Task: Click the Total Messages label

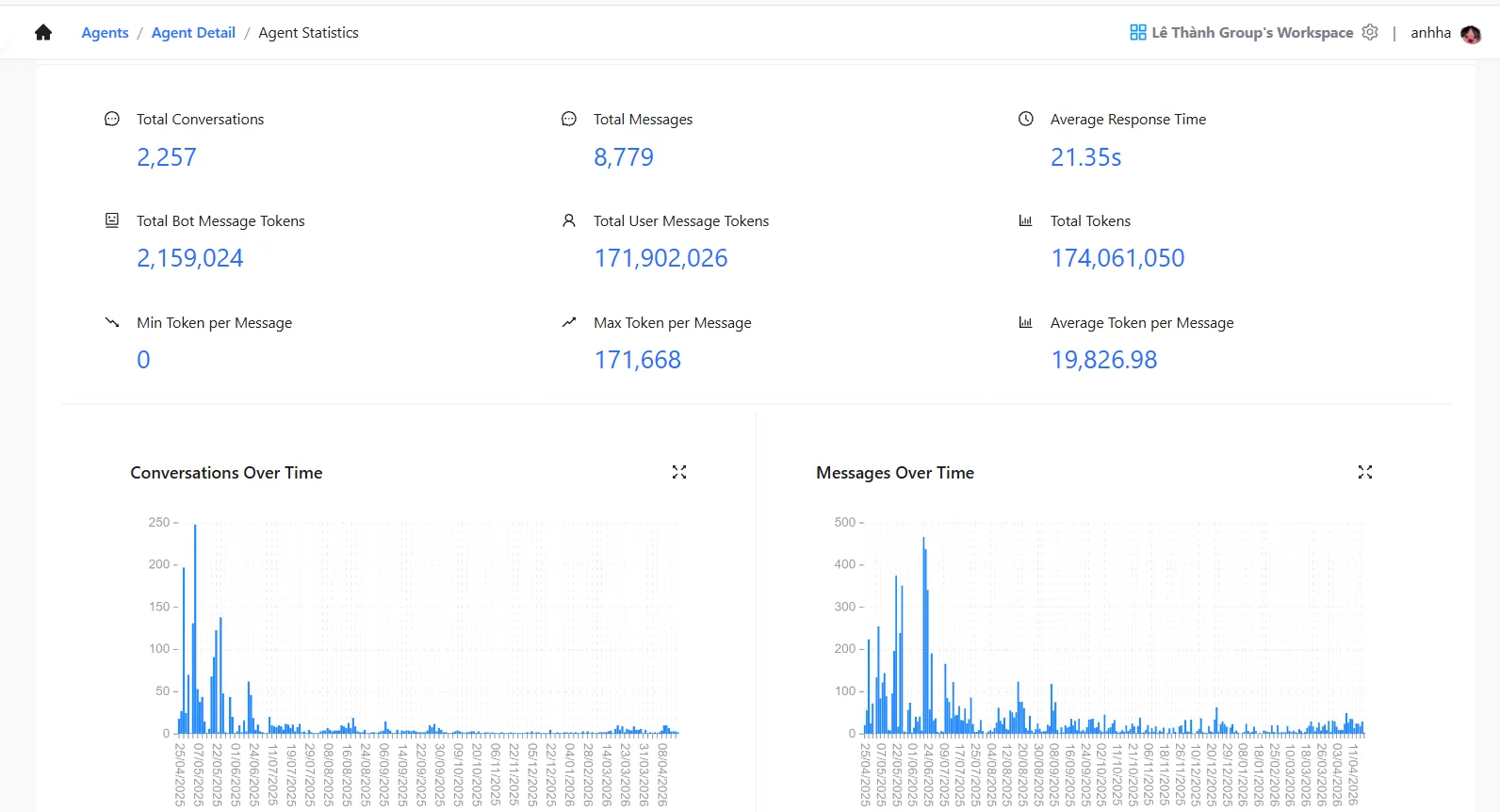Action: (643, 119)
